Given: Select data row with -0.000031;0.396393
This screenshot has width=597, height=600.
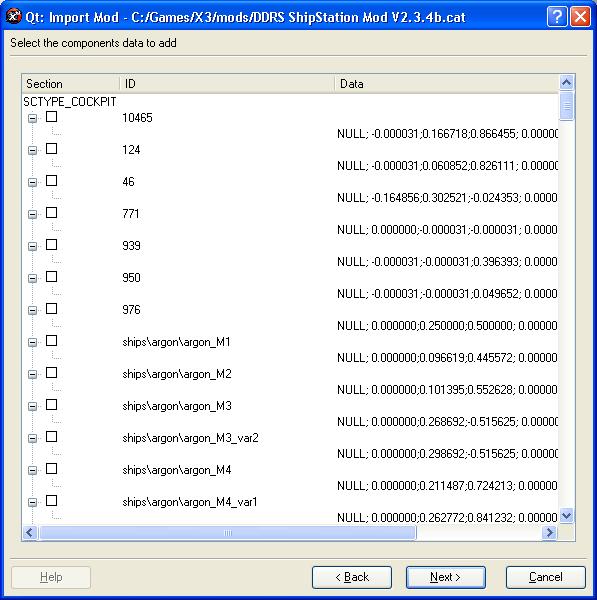Looking at the screenshot, I should pos(447,262).
